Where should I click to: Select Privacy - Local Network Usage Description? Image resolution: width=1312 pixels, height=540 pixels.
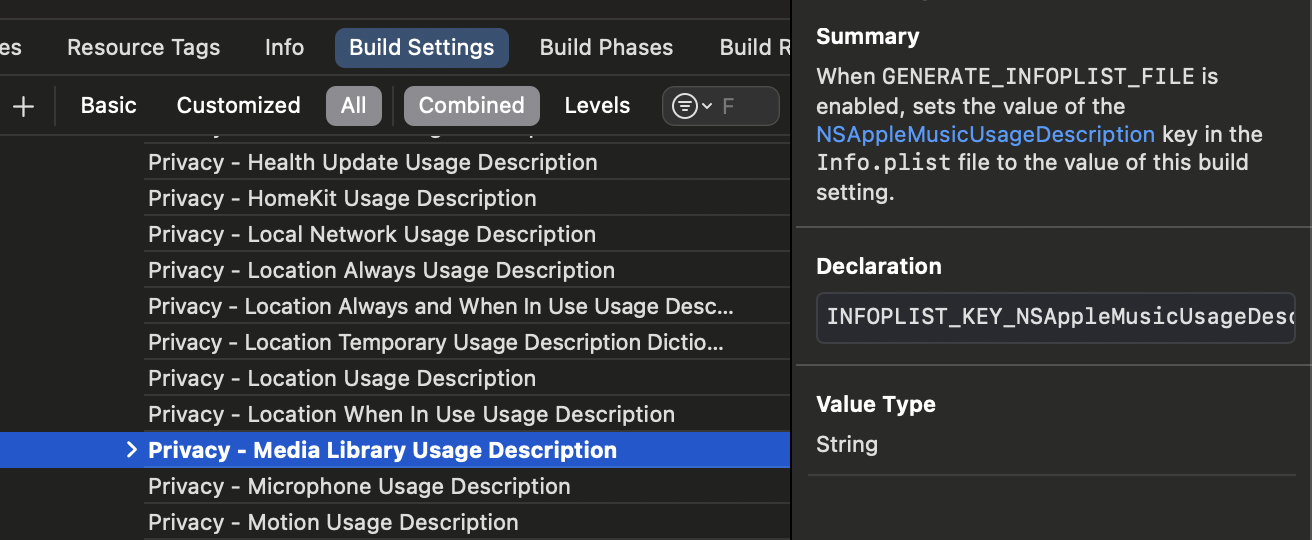pyautogui.click(x=371, y=234)
